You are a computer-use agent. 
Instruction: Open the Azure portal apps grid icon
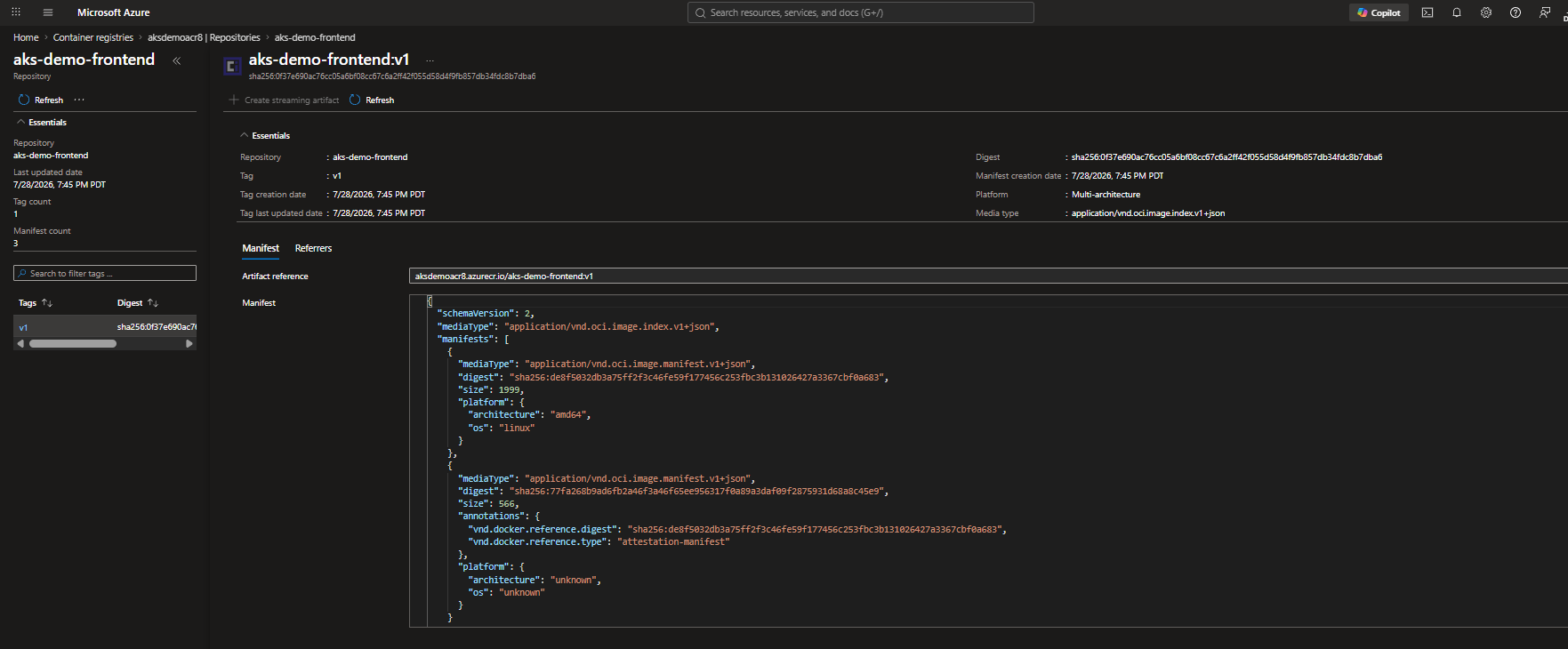(x=16, y=12)
